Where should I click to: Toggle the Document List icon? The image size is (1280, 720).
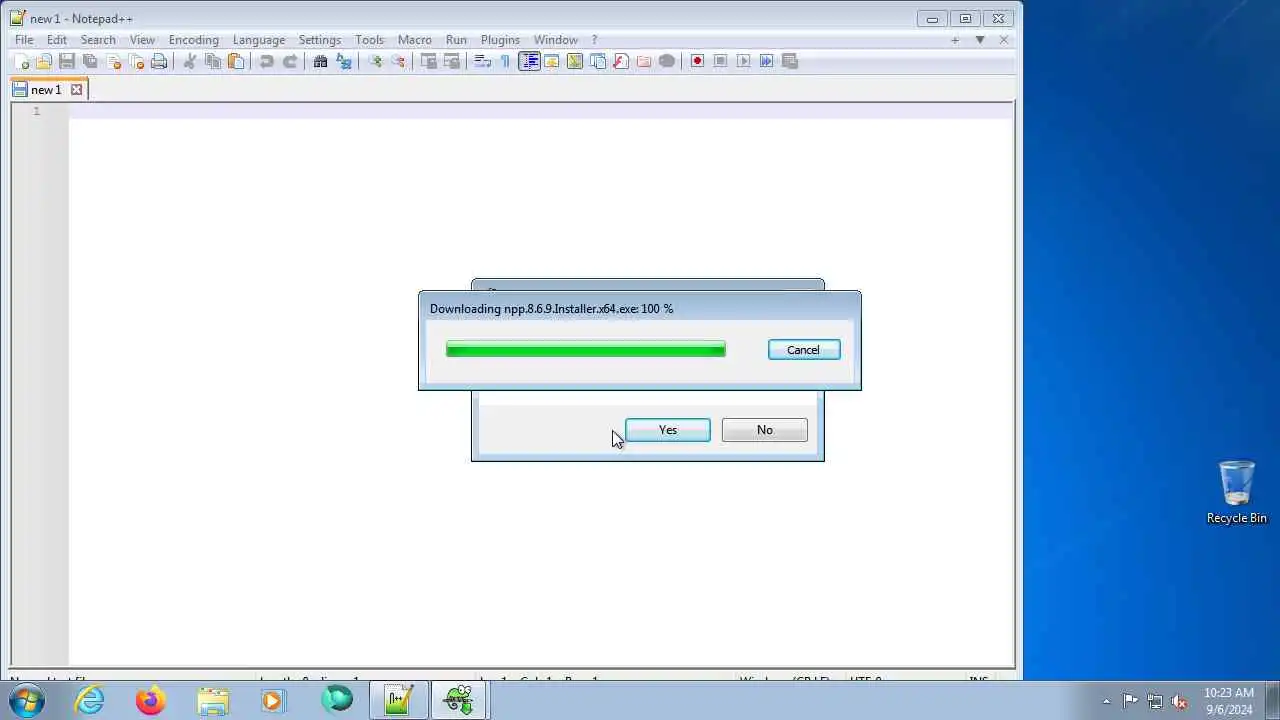pos(598,61)
